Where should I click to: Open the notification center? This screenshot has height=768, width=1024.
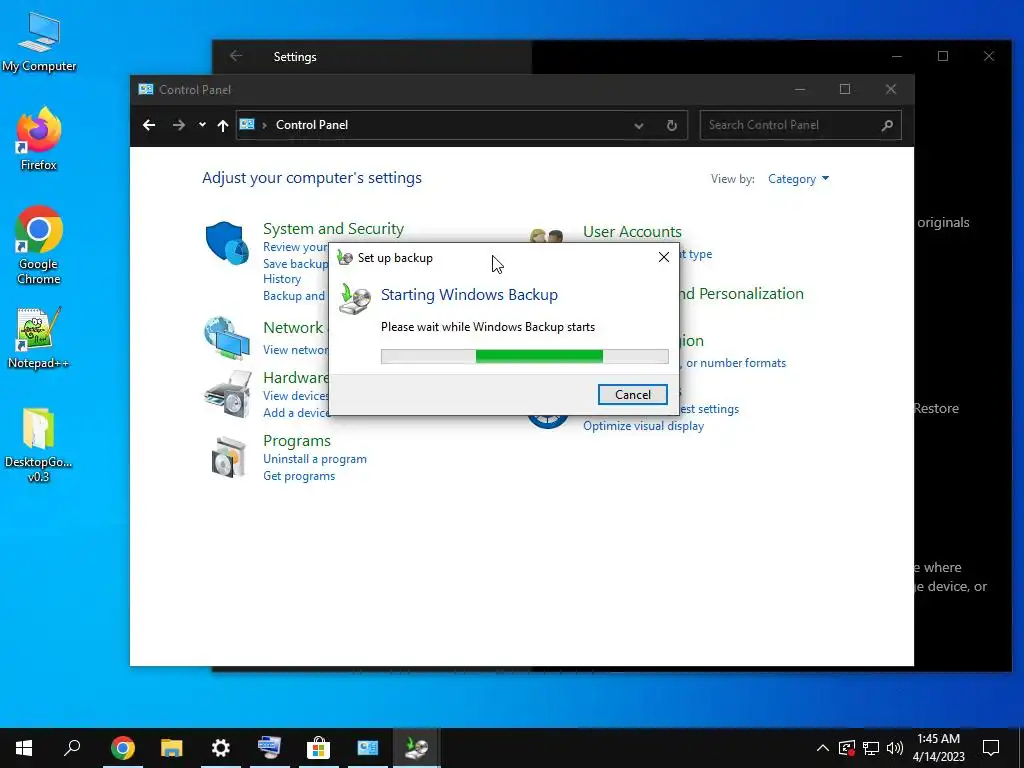tap(991, 748)
